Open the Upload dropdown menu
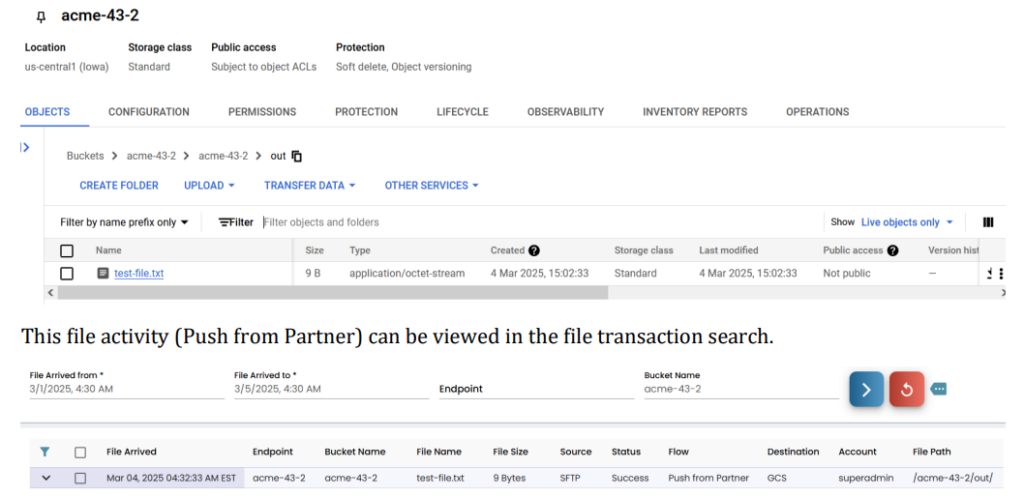Image resolution: width=1024 pixels, height=497 pixels. (x=209, y=185)
